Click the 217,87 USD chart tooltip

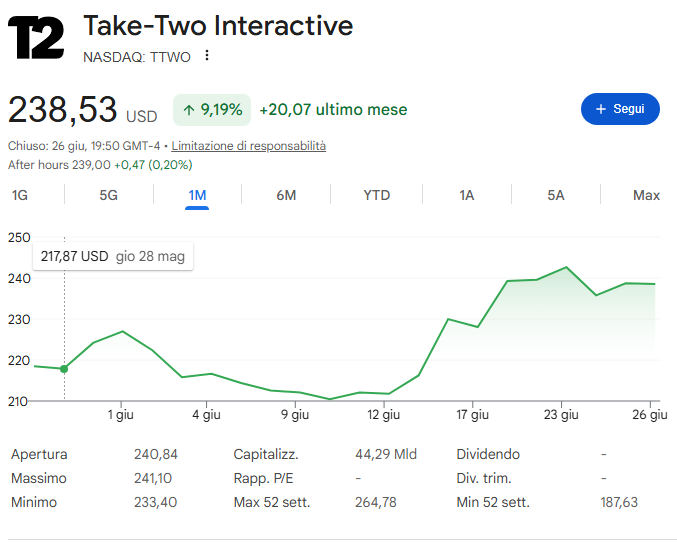pyautogui.click(x=113, y=256)
